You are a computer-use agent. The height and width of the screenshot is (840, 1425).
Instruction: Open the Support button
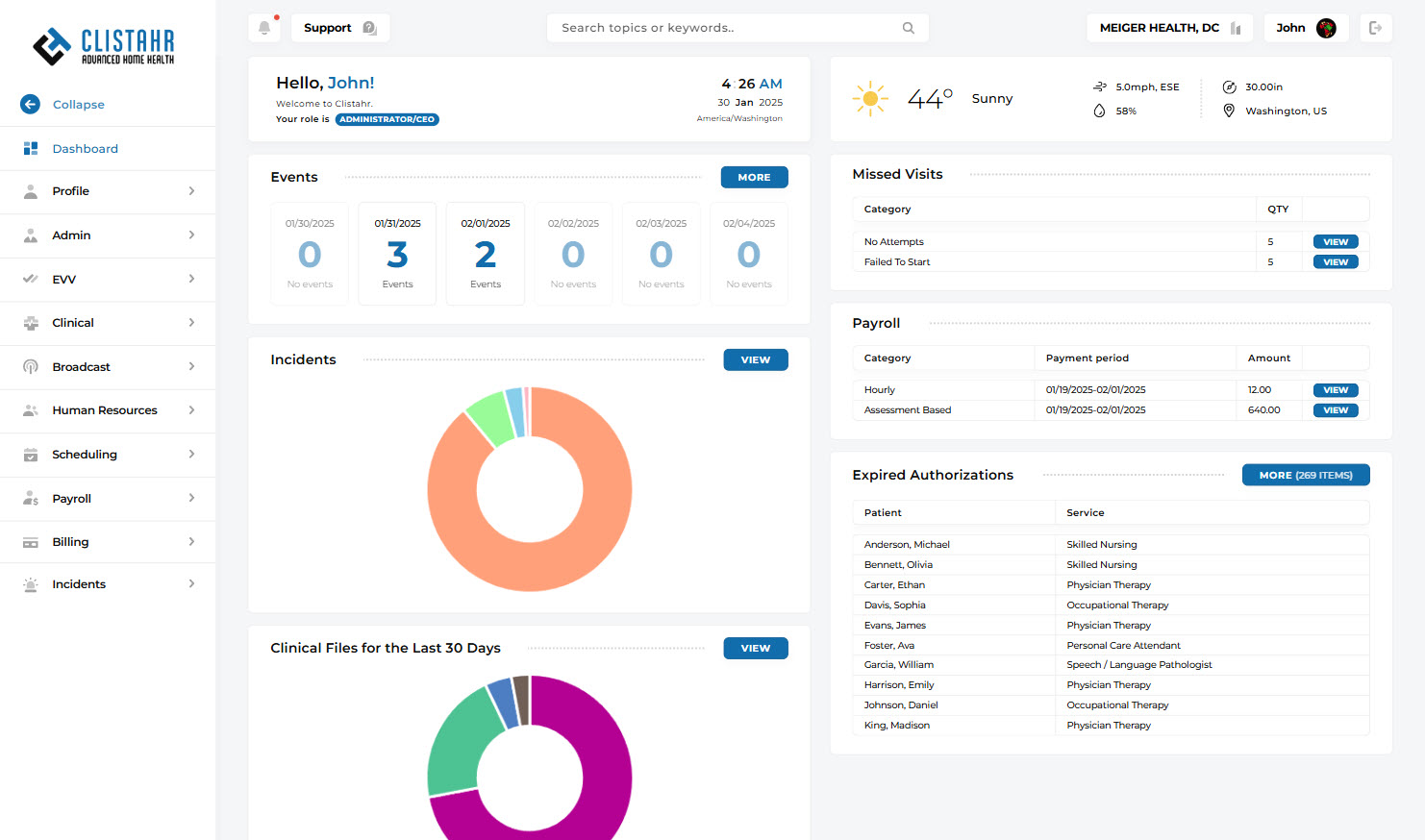(x=340, y=28)
